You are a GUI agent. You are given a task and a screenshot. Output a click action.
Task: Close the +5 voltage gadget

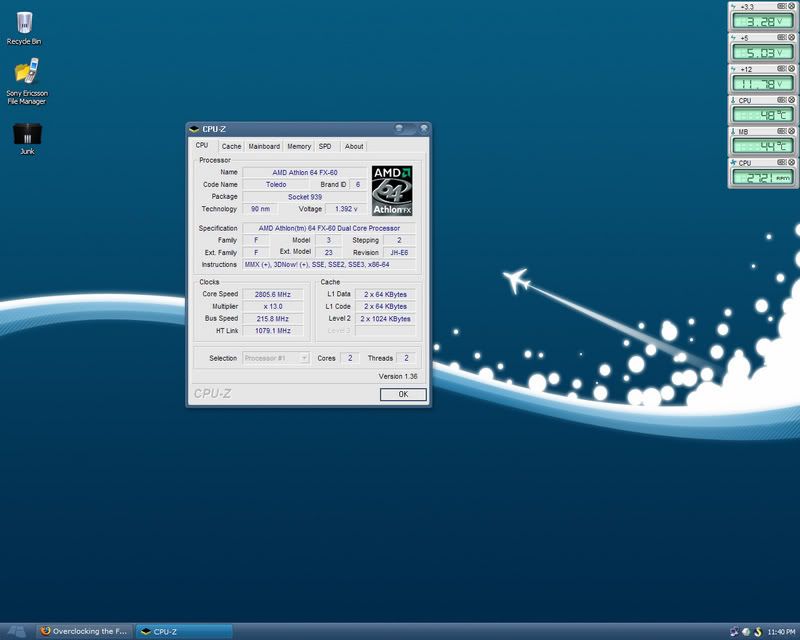(791, 37)
